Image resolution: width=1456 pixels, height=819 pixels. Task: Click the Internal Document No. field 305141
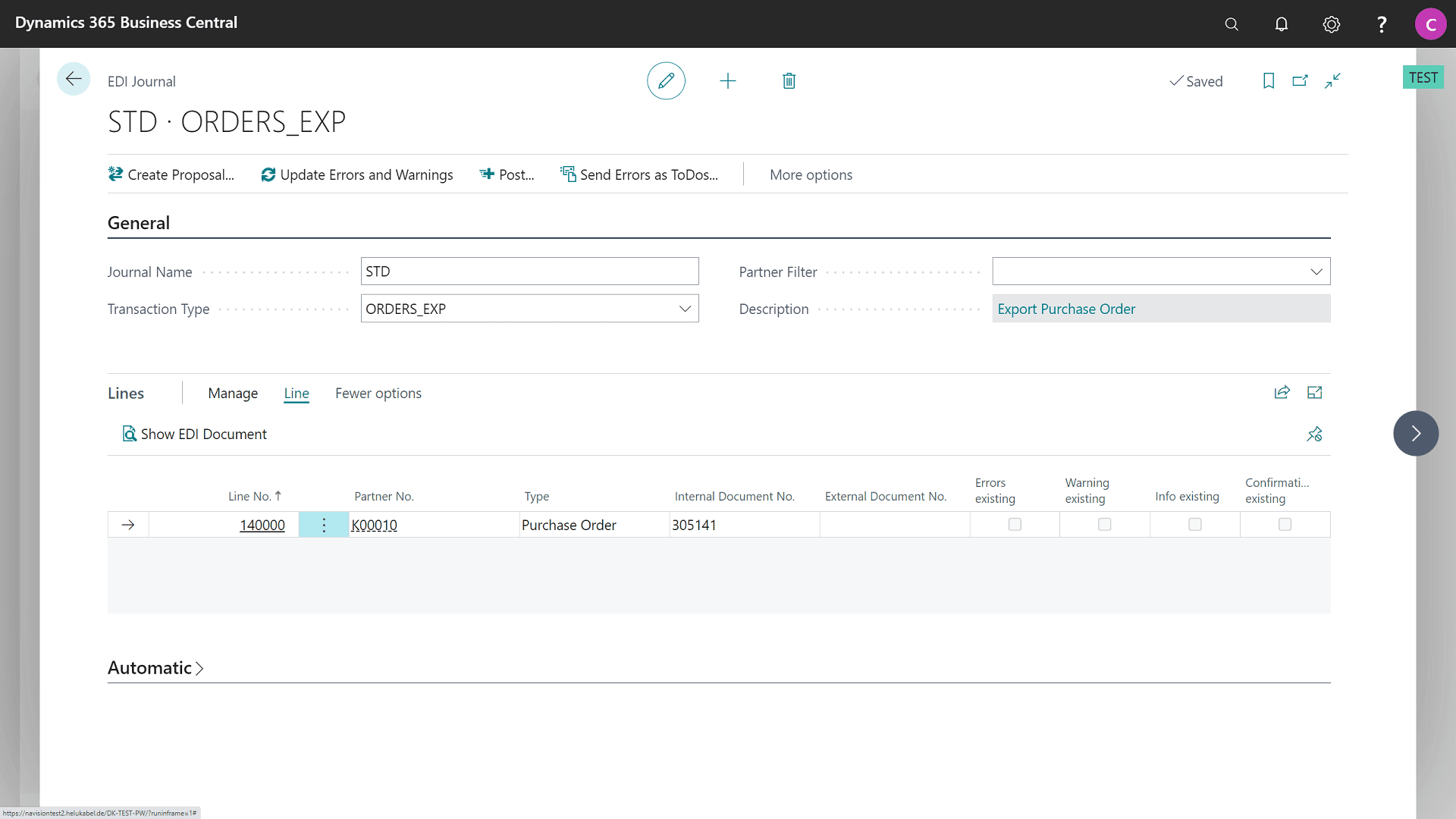click(694, 525)
